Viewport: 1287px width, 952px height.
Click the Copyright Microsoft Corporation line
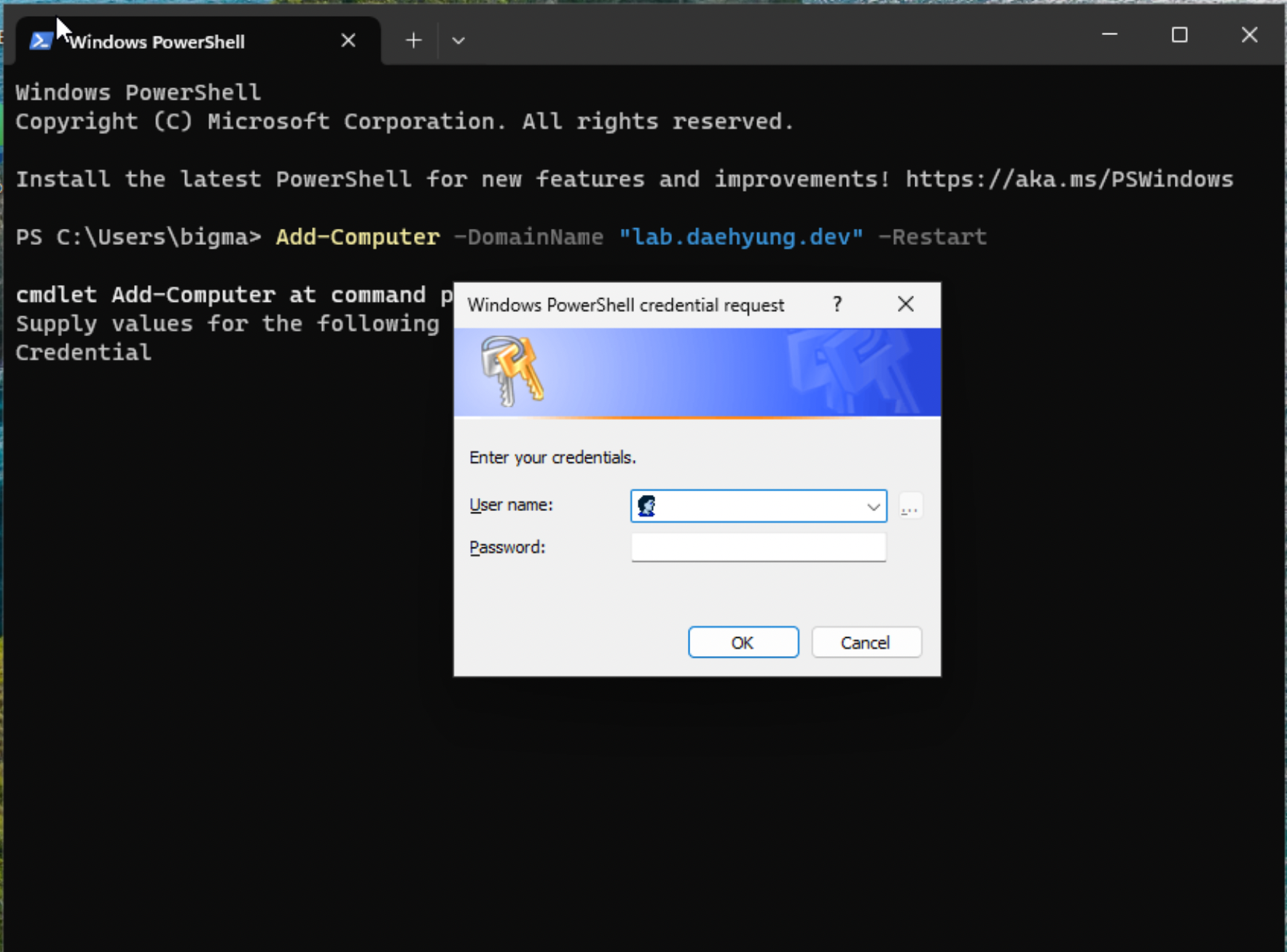point(404,121)
